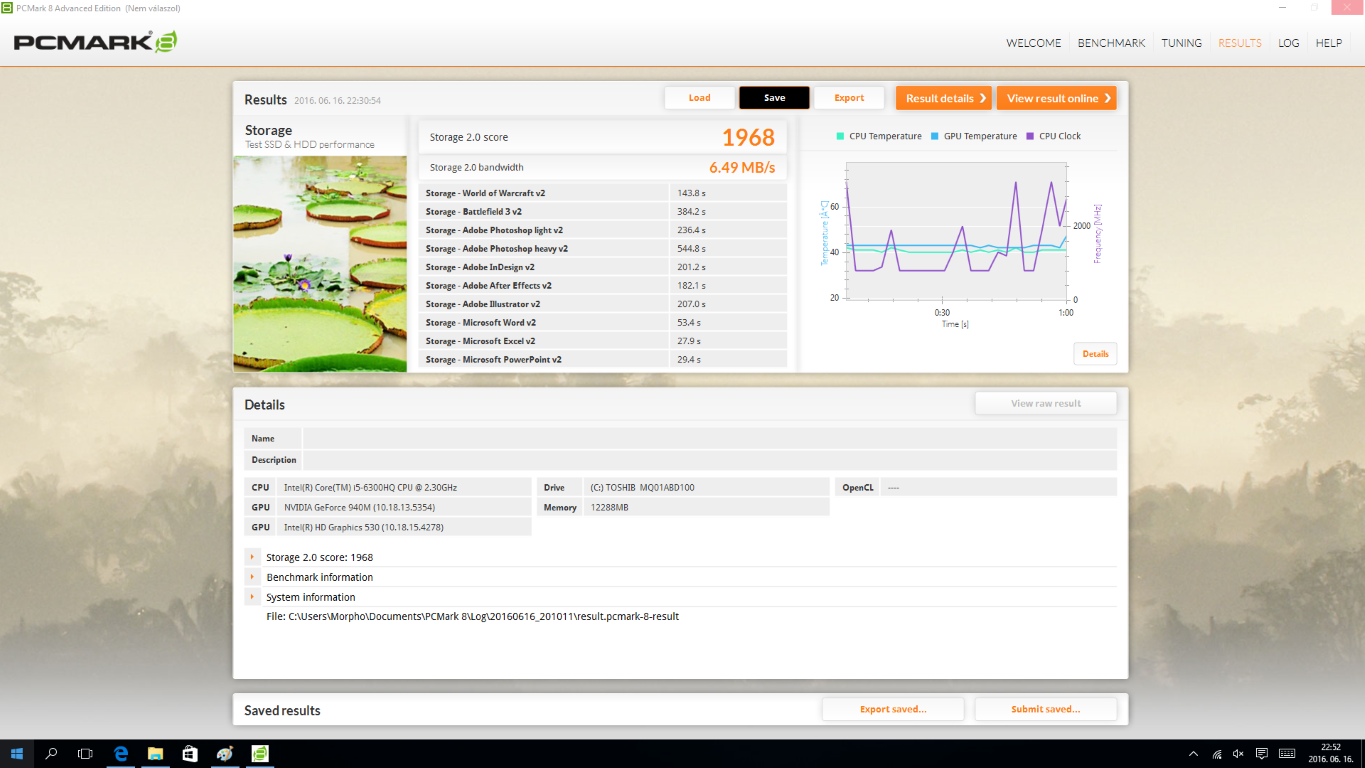Click the Export button
The image size is (1365, 768).
click(x=849, y=98)
